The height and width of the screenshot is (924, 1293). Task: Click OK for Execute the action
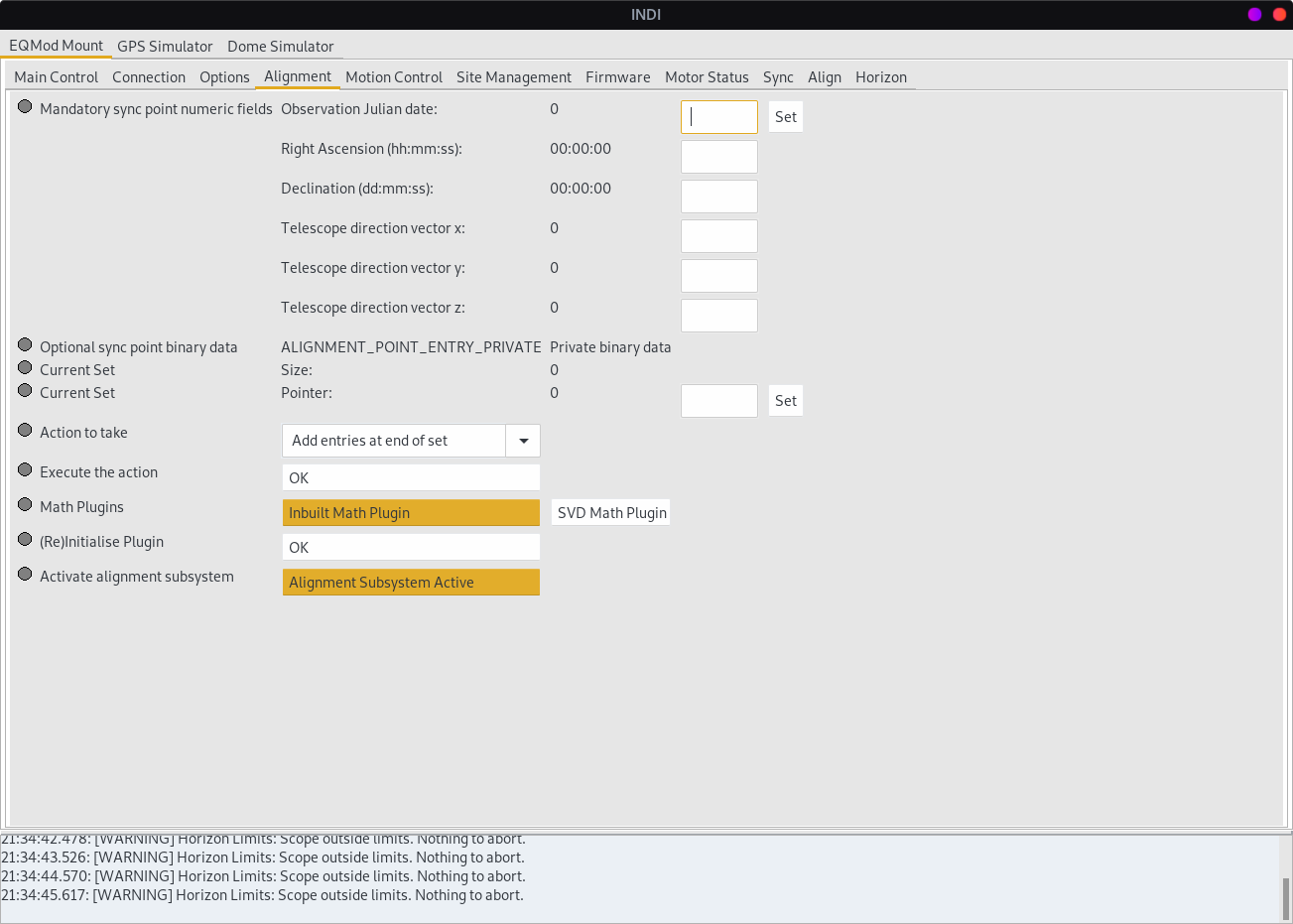tap(411, 478)
